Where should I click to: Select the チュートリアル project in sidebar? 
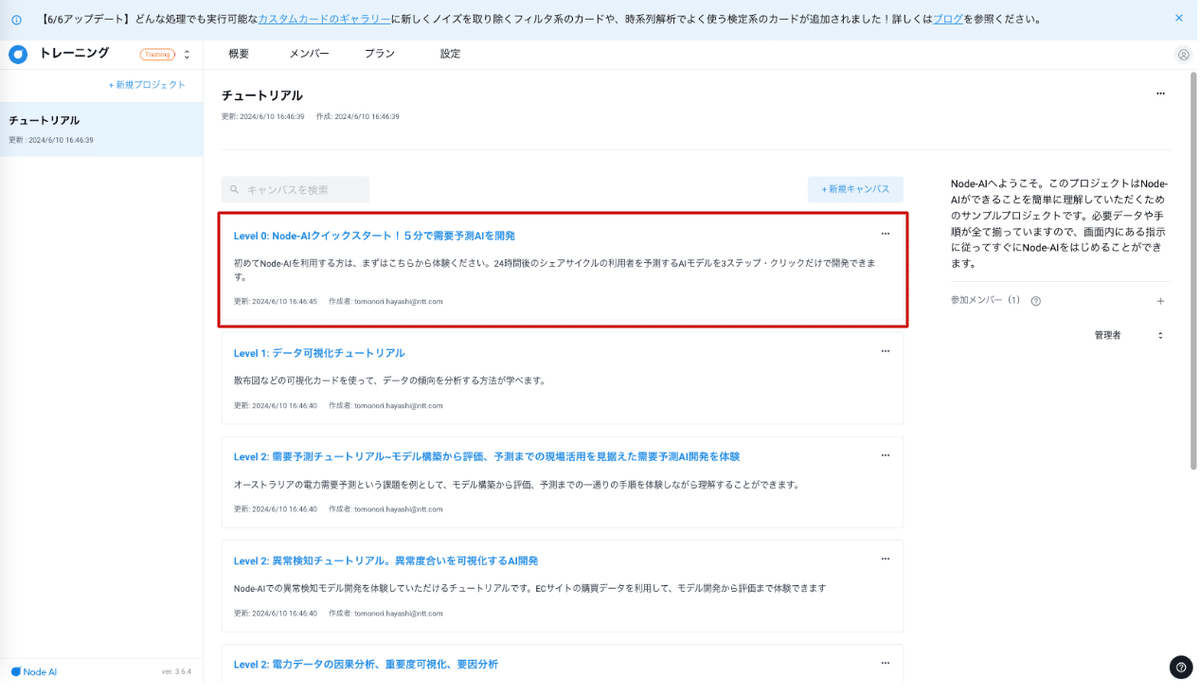(101, 129)
